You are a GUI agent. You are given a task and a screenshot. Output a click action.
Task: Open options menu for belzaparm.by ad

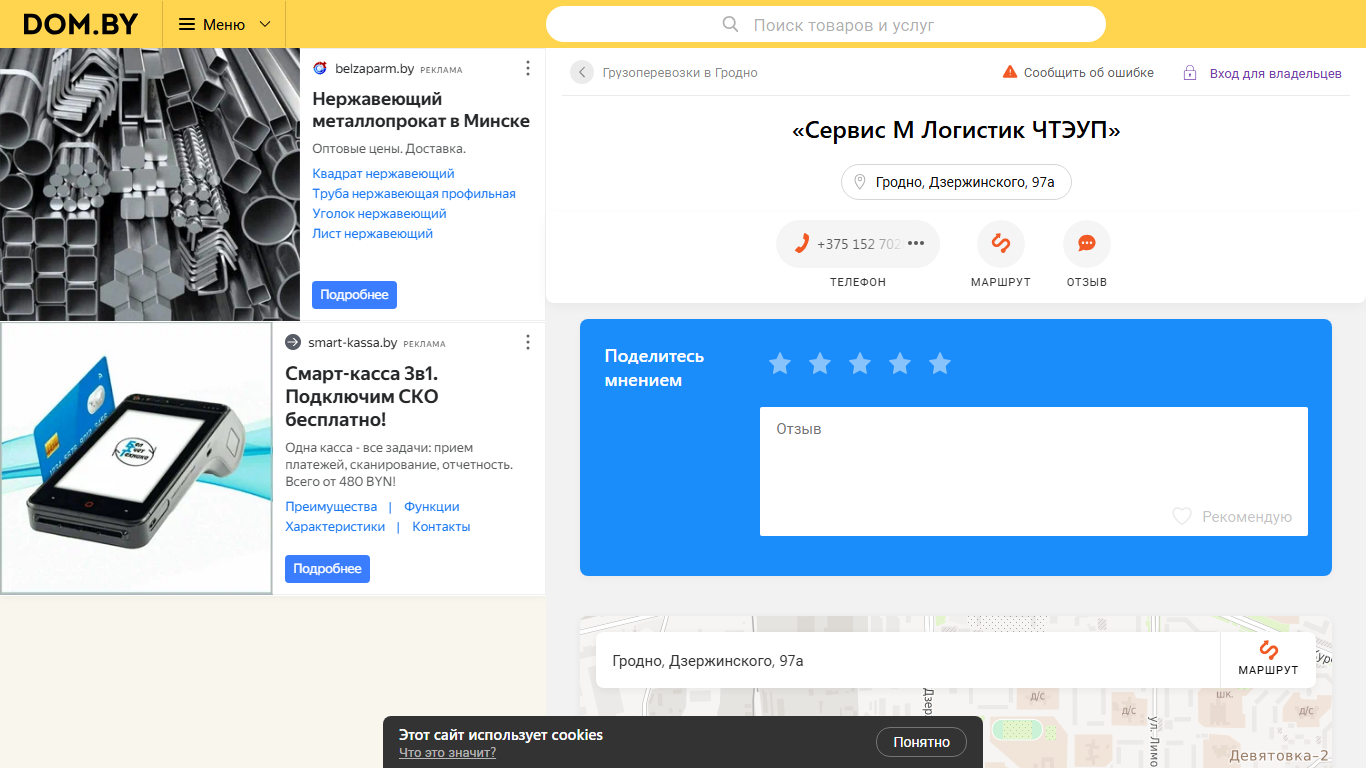coord(528,68)
